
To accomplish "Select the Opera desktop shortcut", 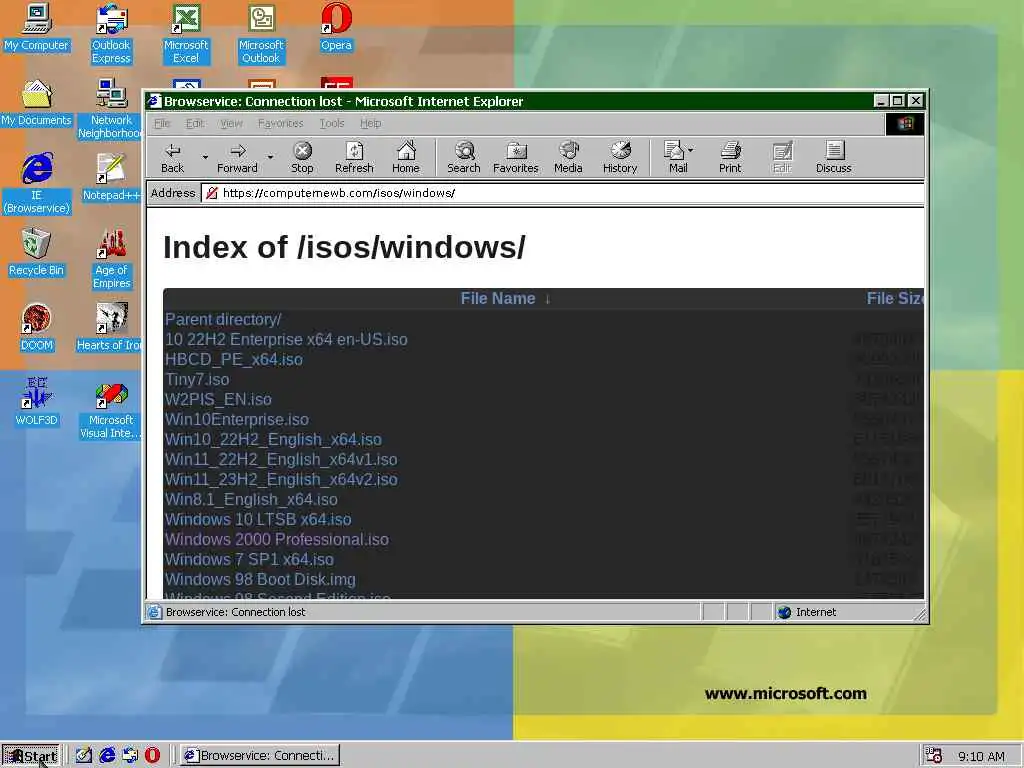I will point(336,27).
